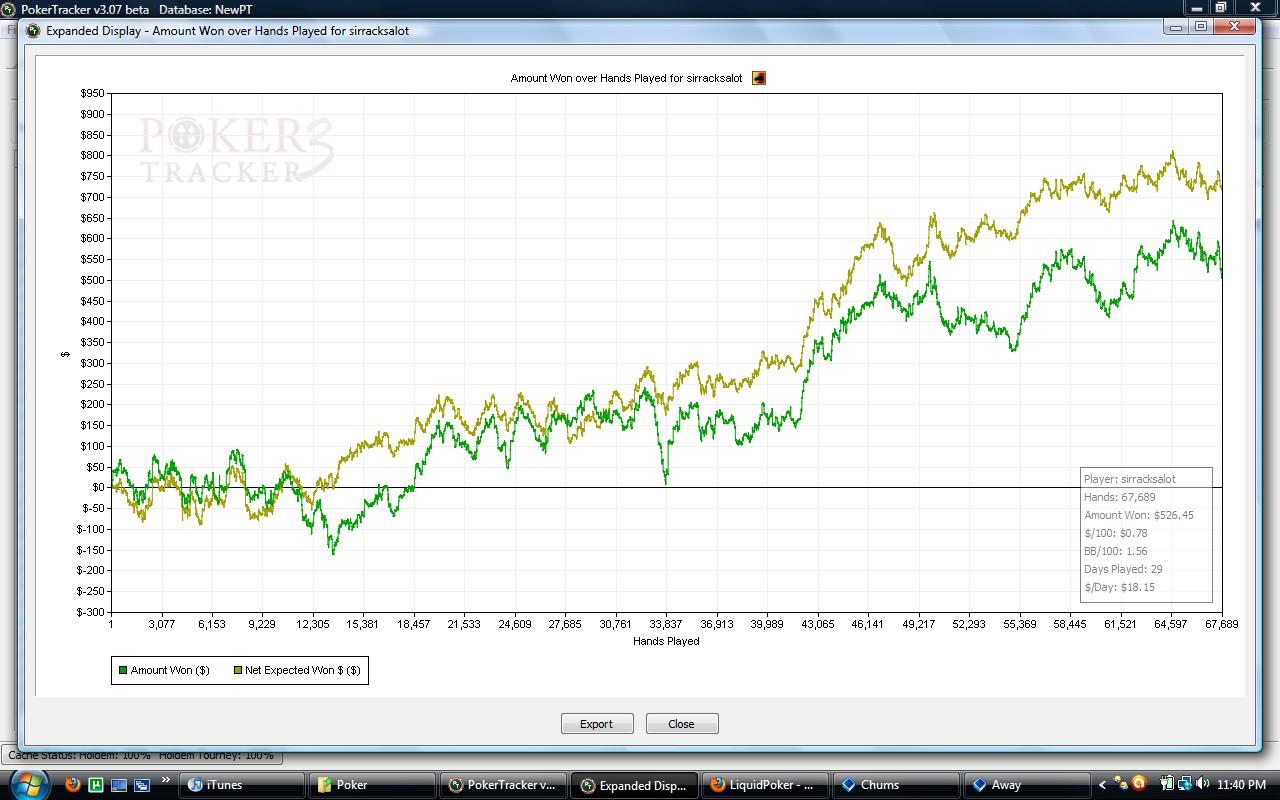The height and width of the screenshot is (800, 1280).
Task: Toggle the Net Expected Won $ legend entry
Action: click(x=297, y=670)
